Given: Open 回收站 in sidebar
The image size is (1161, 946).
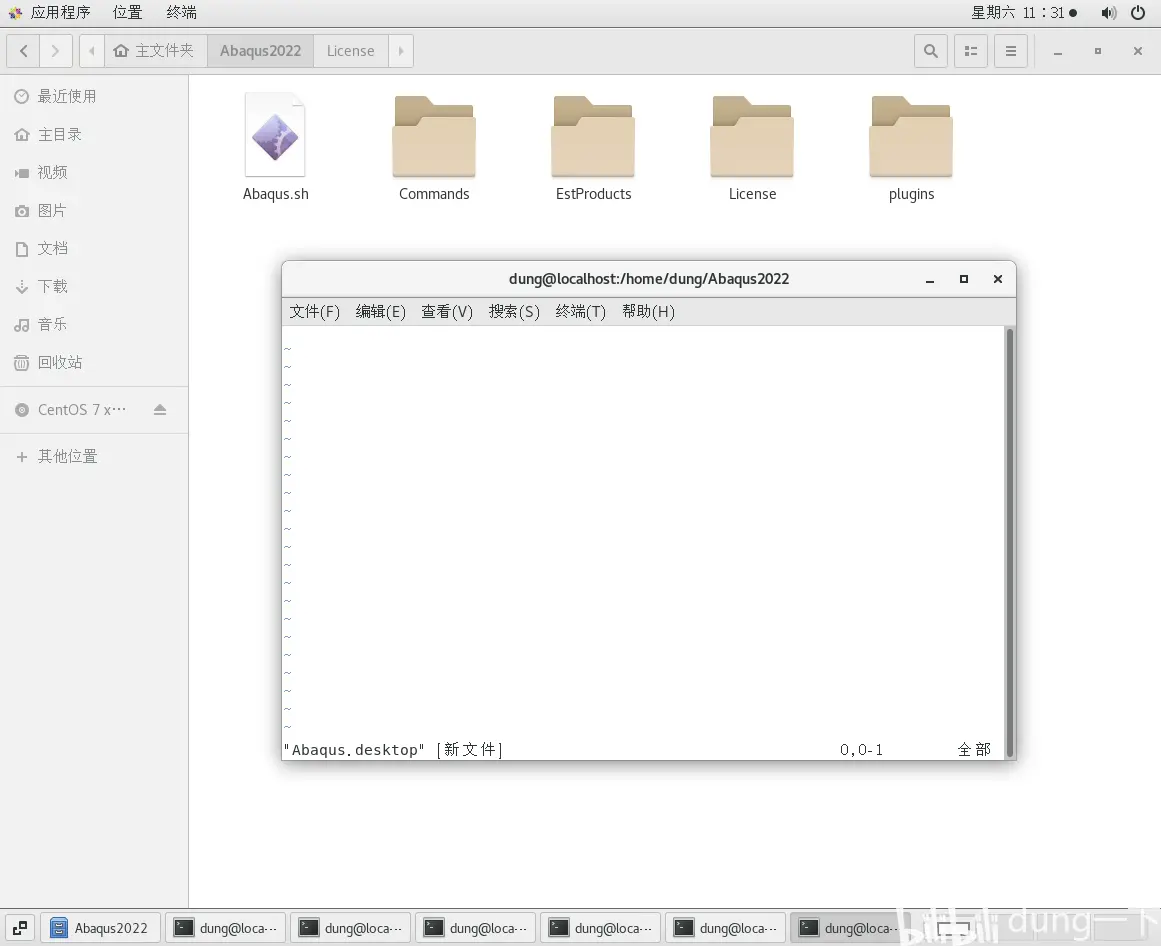Looking at the screenshot, I should pos(94,363).
